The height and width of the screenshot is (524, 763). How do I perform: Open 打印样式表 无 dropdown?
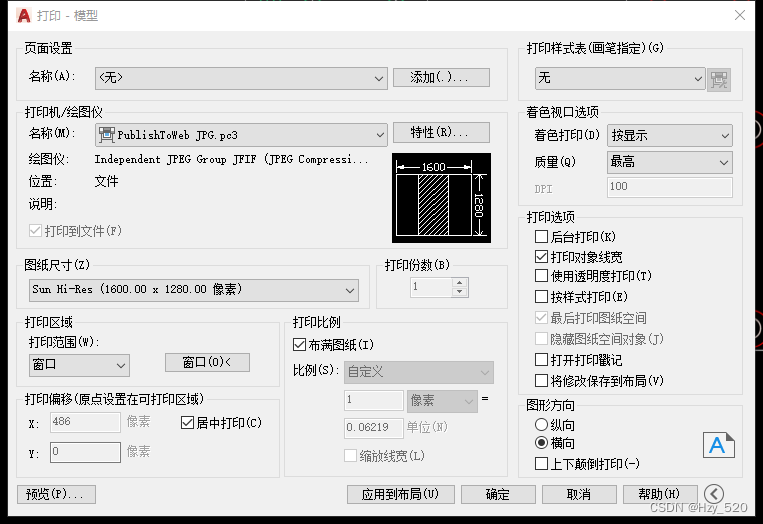pos(620,78)
